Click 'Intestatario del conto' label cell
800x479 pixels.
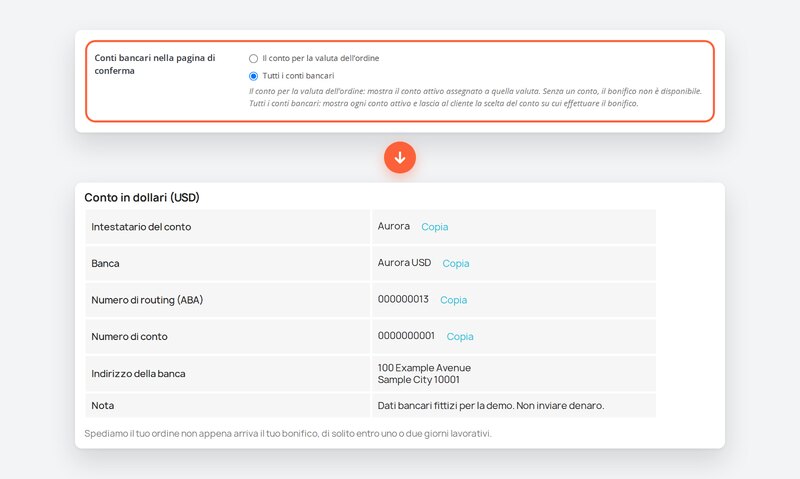pyautogui.click(x=228, y=226)
